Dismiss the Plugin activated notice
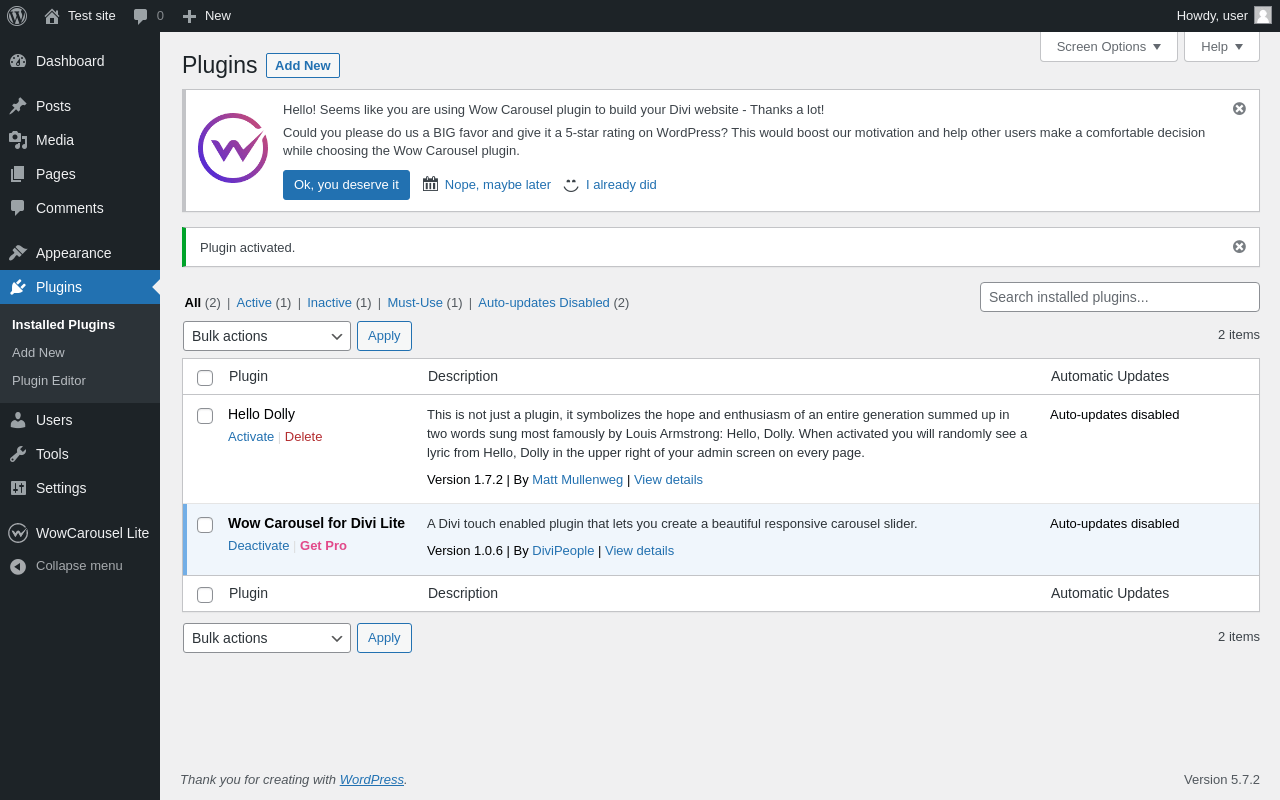The height and width of the screenshot is (800, 1280). (1239, 247)
